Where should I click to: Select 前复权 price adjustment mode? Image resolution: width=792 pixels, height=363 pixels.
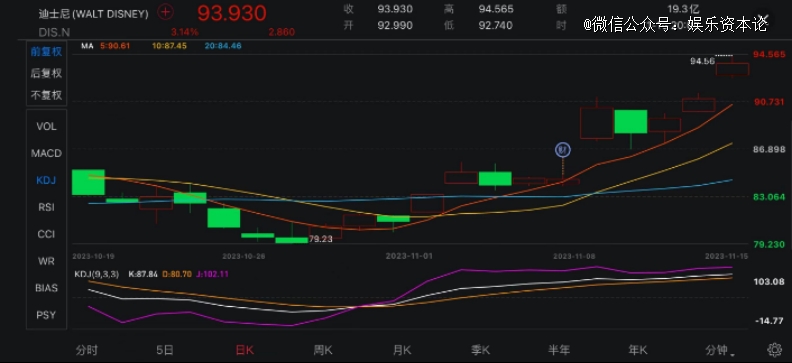(x=46, y=51)
